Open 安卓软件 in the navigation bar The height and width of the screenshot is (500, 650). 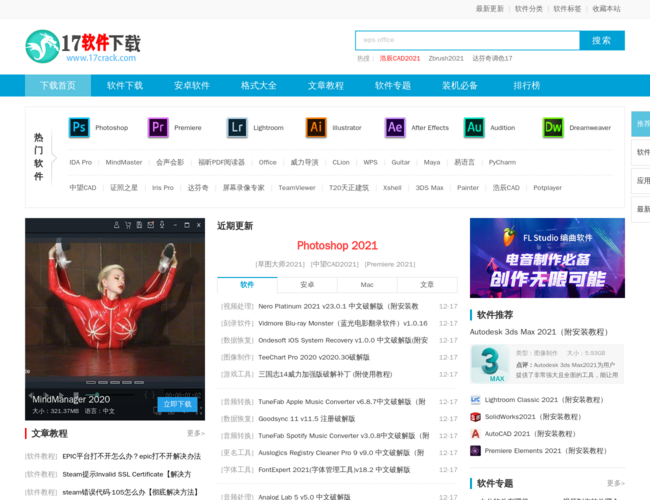click(x=192, y=85)
